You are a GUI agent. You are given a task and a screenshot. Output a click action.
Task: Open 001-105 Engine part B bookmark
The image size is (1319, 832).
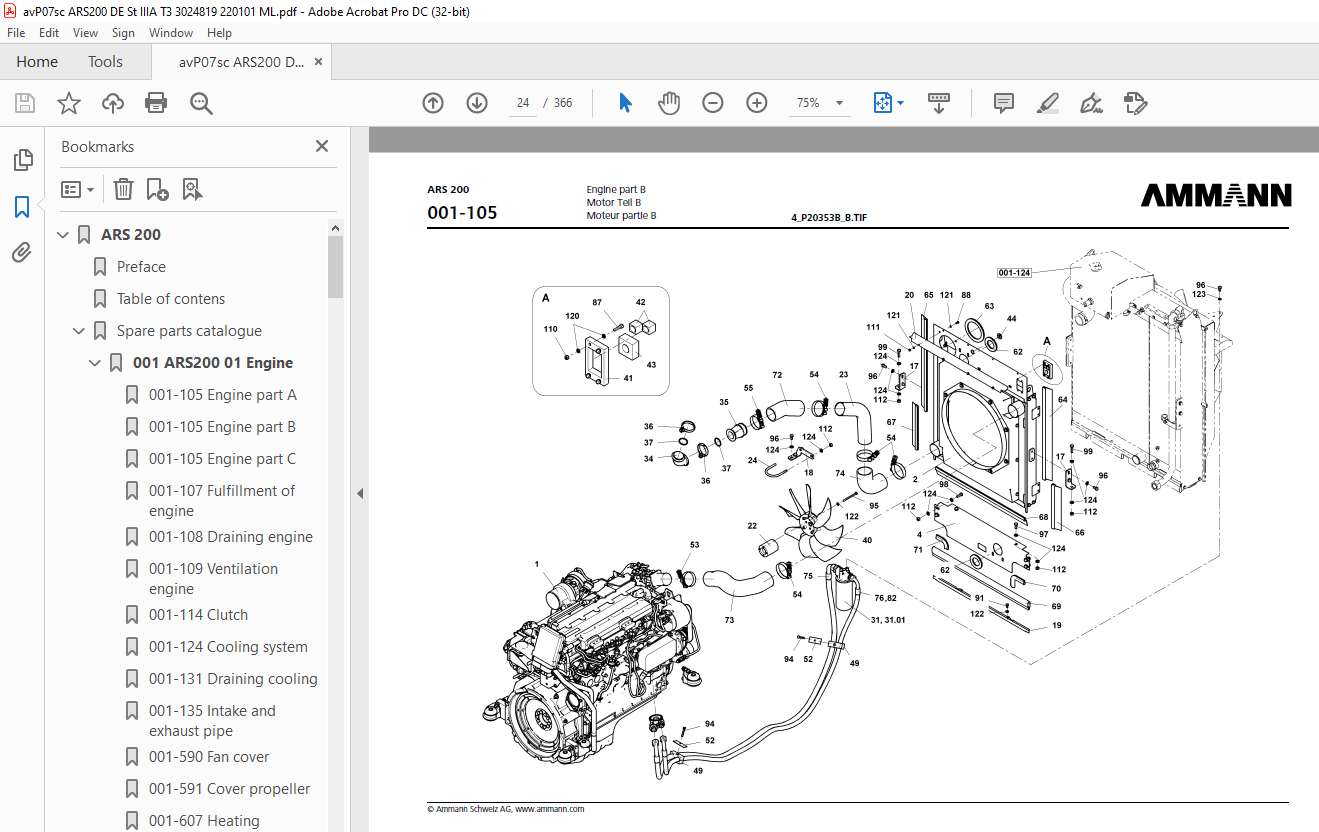point(222,427)
